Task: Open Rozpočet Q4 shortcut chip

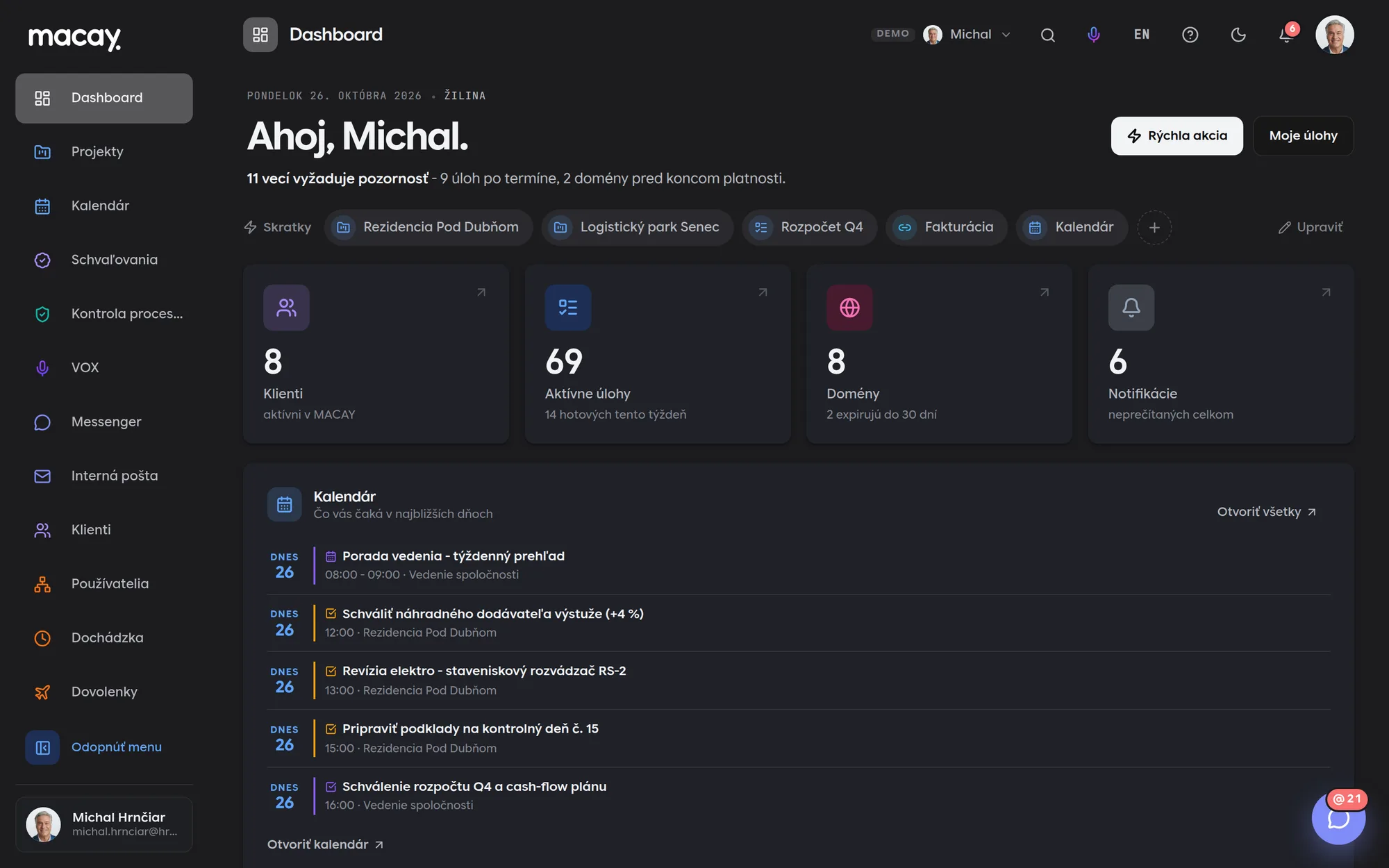Action: tap(810, 227)
